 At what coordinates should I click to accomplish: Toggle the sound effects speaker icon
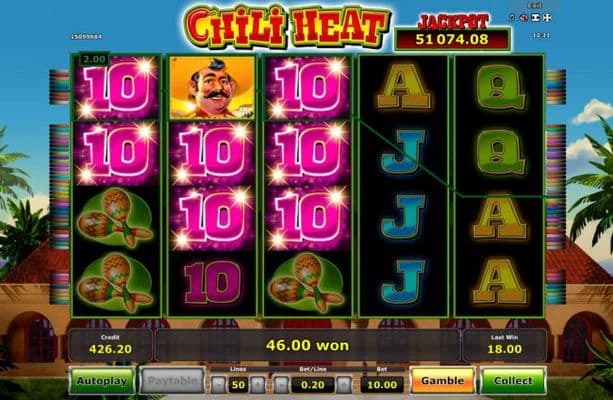[524, 18]
